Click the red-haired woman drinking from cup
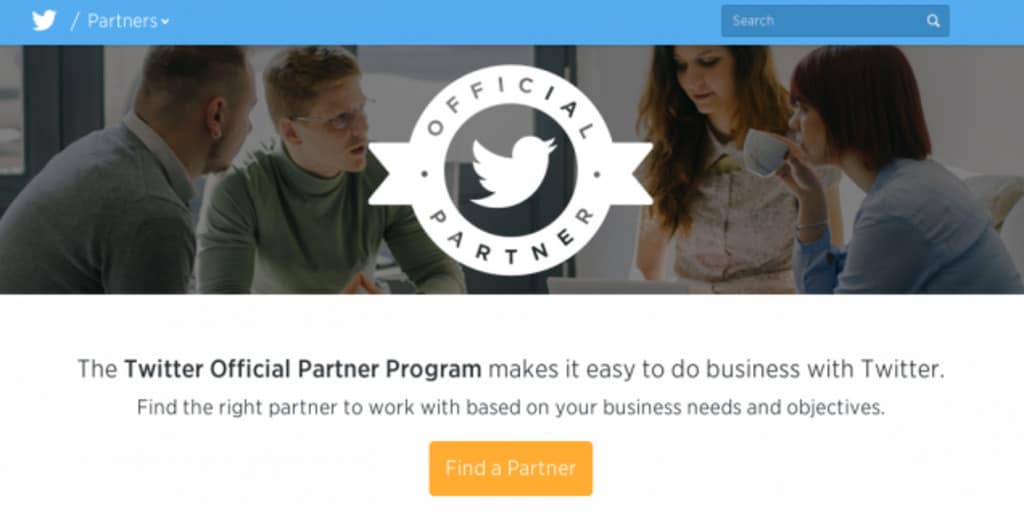The width and height of the screenshot is (1024, 512). click(x=895, y=170)
